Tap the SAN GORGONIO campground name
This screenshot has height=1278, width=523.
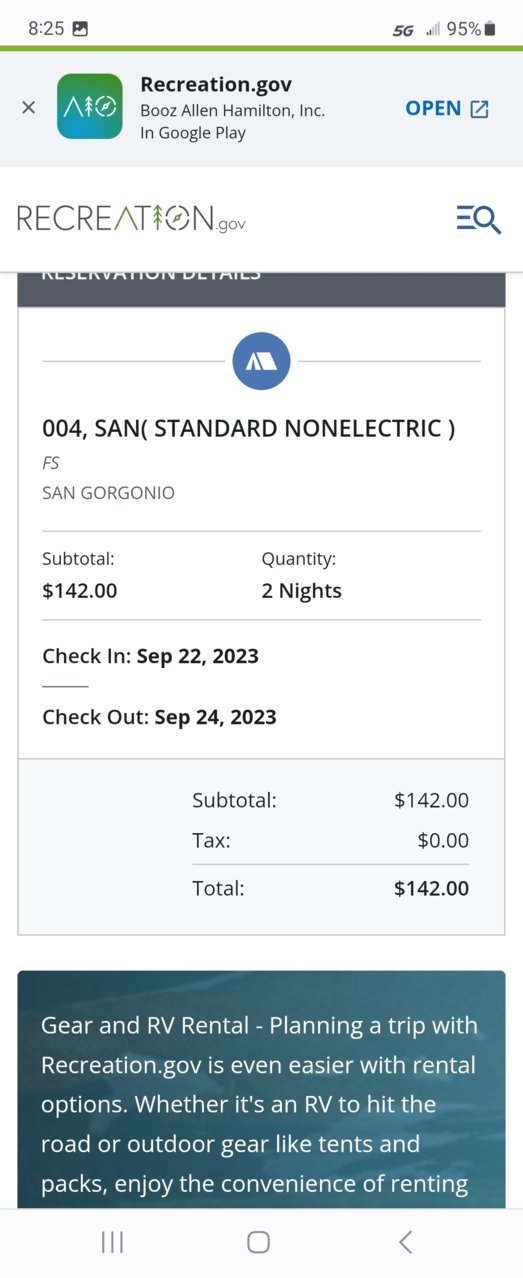[108, 493]
